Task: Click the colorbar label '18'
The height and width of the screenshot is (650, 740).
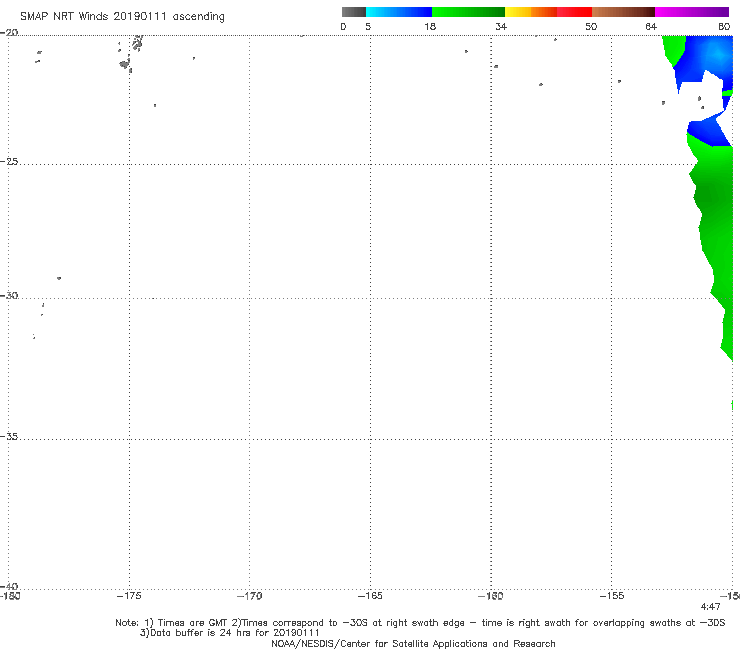Action: (x=430, y=26)
